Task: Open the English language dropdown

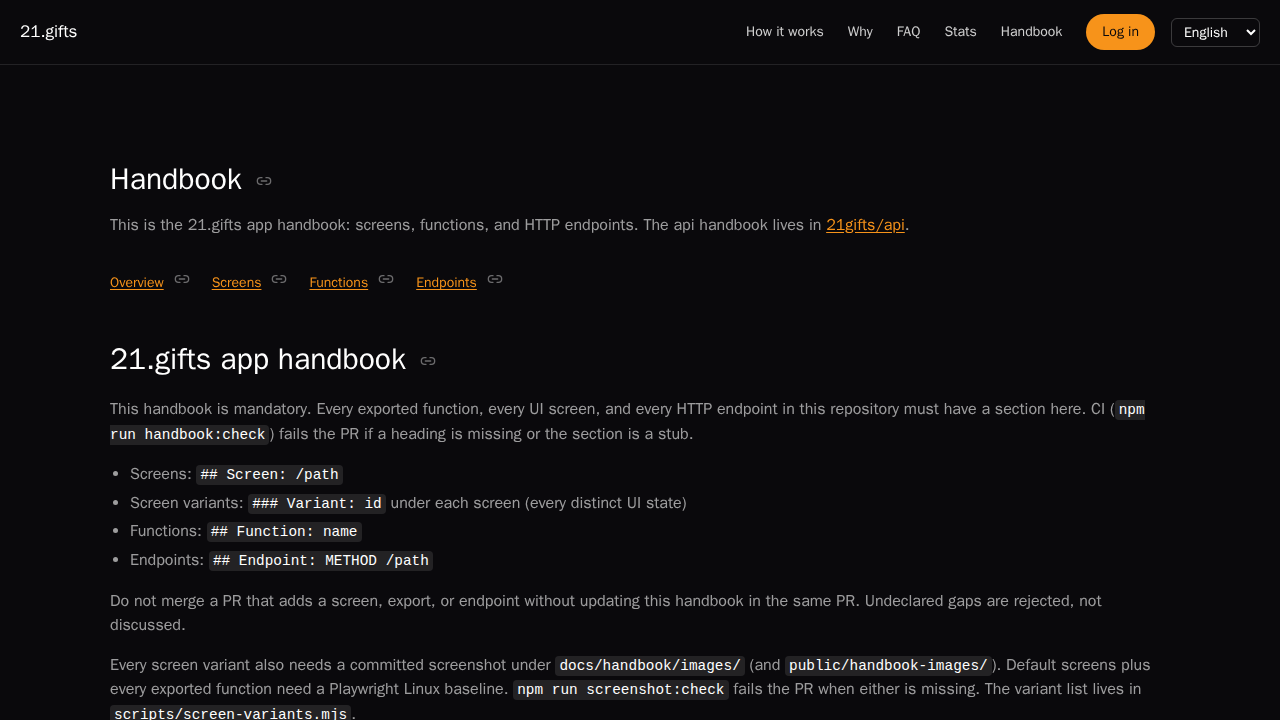Action: 1215,32
